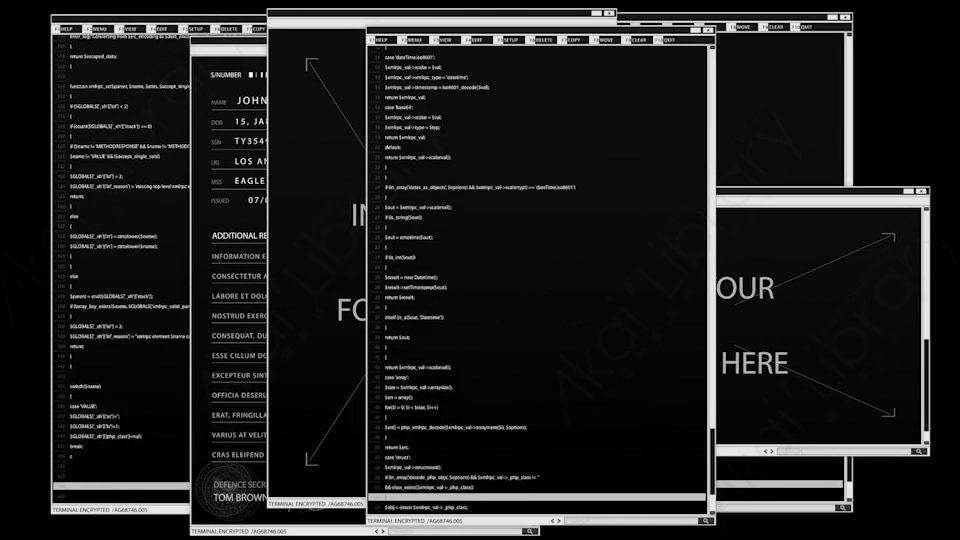960x540 pixels.
Task: Click the "case 'array':" code line
Action: 397,377
